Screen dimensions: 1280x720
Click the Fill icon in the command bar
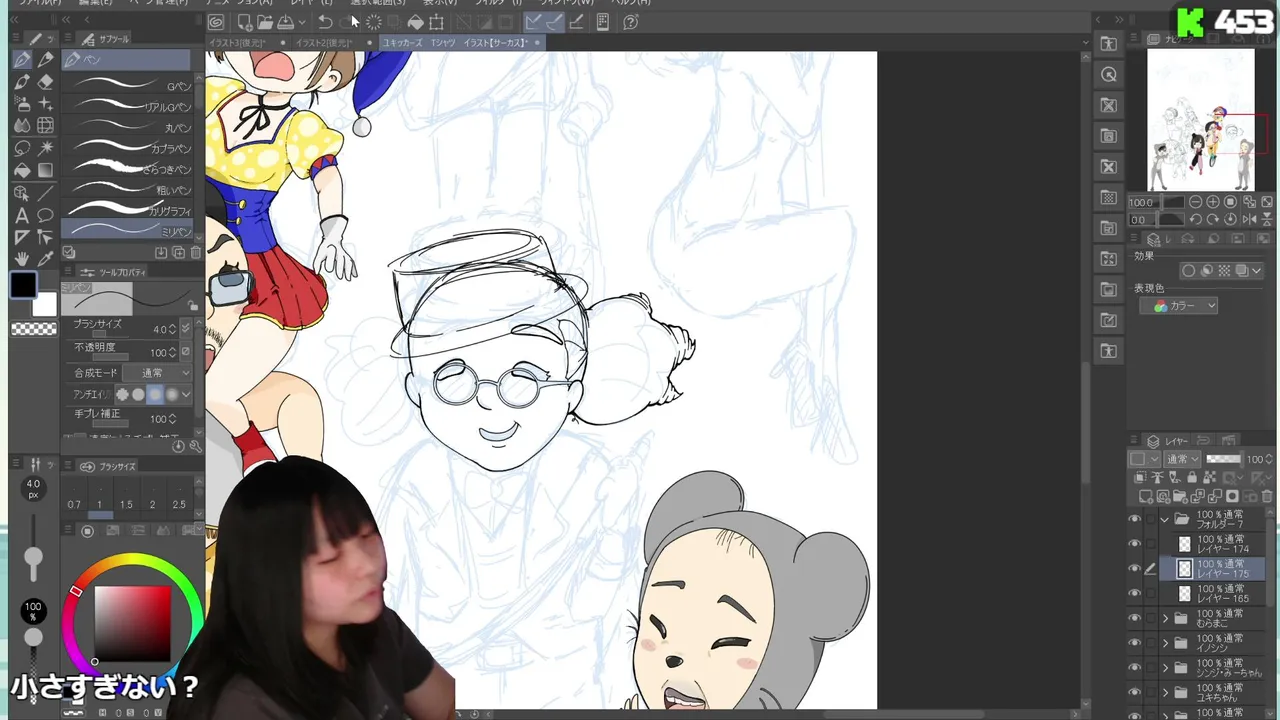[x=415, y=22]
